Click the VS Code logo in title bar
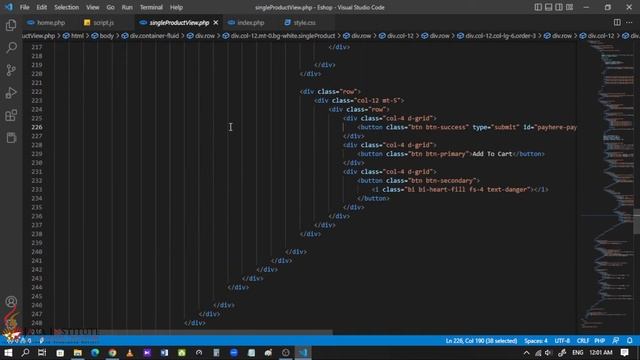640x360 pixels. click(x=9, y=7)
